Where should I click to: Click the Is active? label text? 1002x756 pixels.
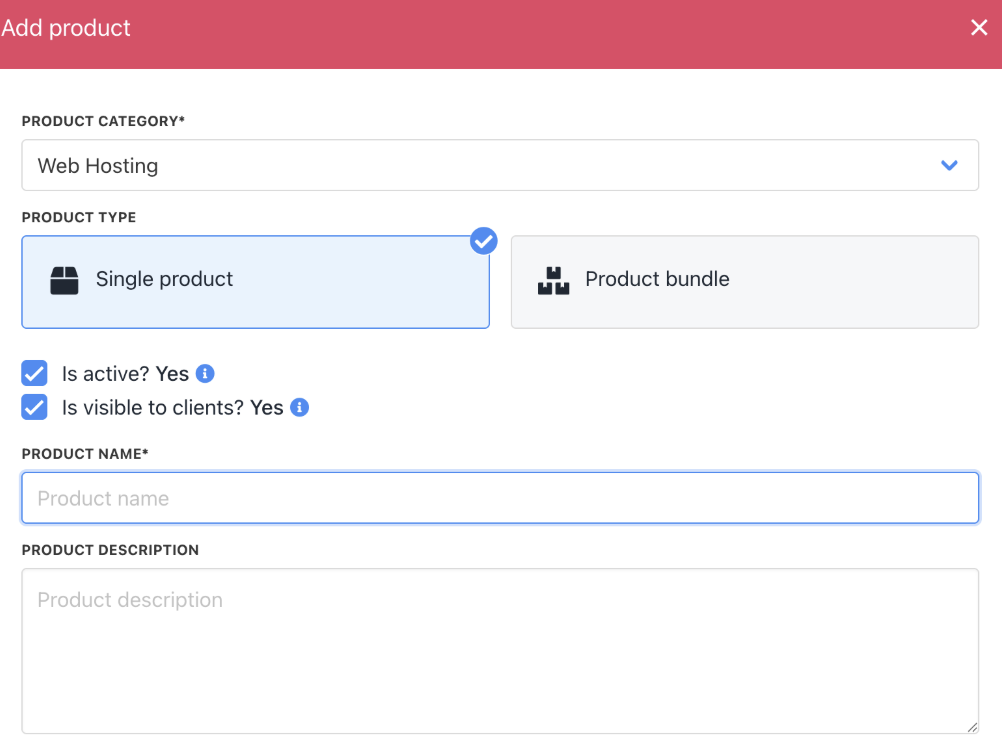click(x=105, y=374)
